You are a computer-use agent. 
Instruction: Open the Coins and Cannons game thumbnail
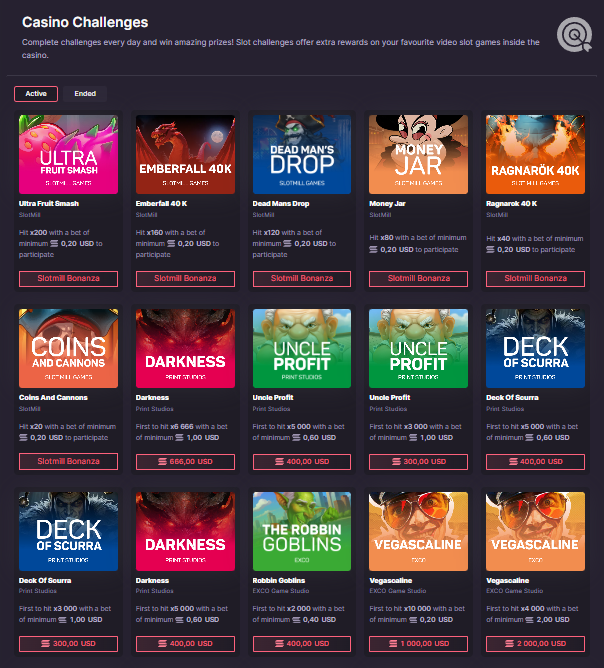(x=68, y=348)
